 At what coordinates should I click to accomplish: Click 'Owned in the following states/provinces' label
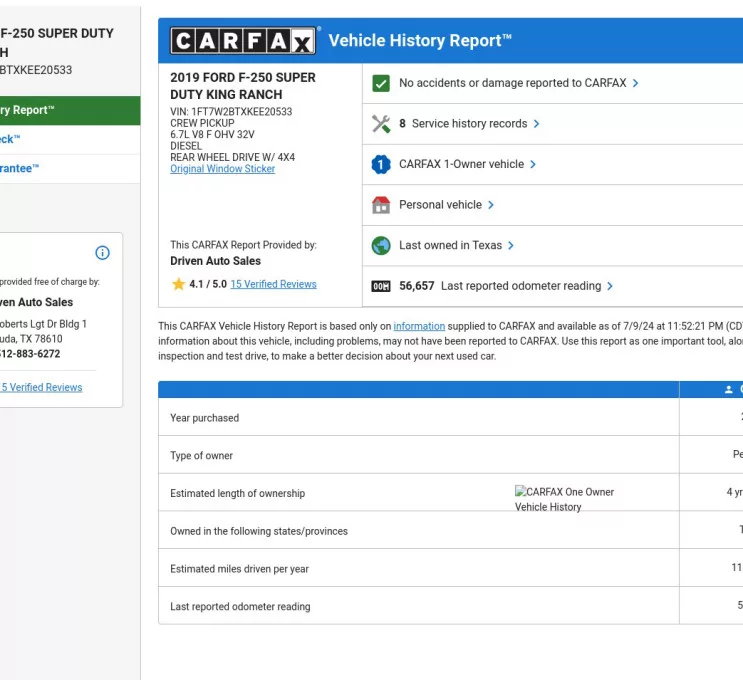coord(259,531)
